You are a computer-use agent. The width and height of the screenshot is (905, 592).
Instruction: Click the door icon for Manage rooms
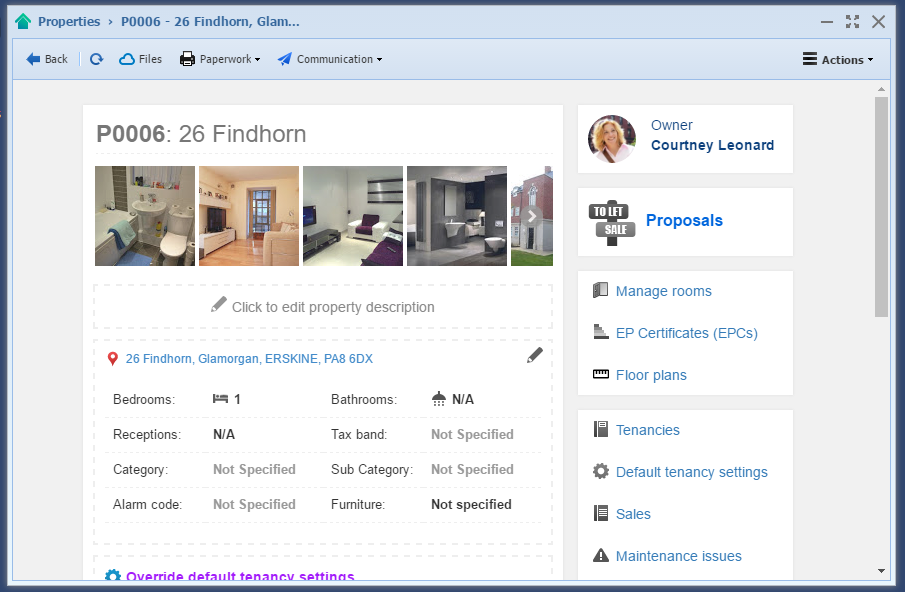[600, 290]
